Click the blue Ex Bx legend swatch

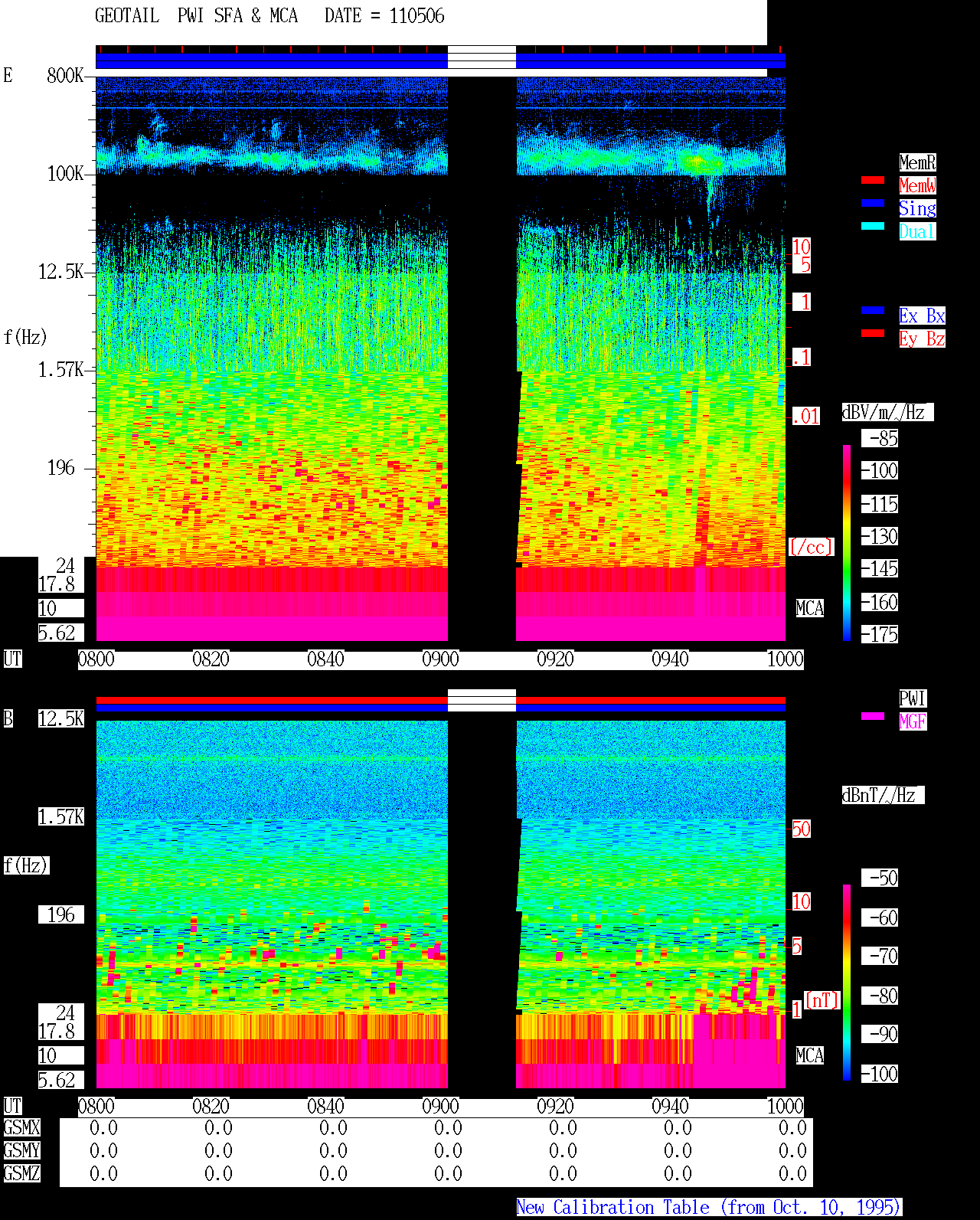tap(873, 310)
